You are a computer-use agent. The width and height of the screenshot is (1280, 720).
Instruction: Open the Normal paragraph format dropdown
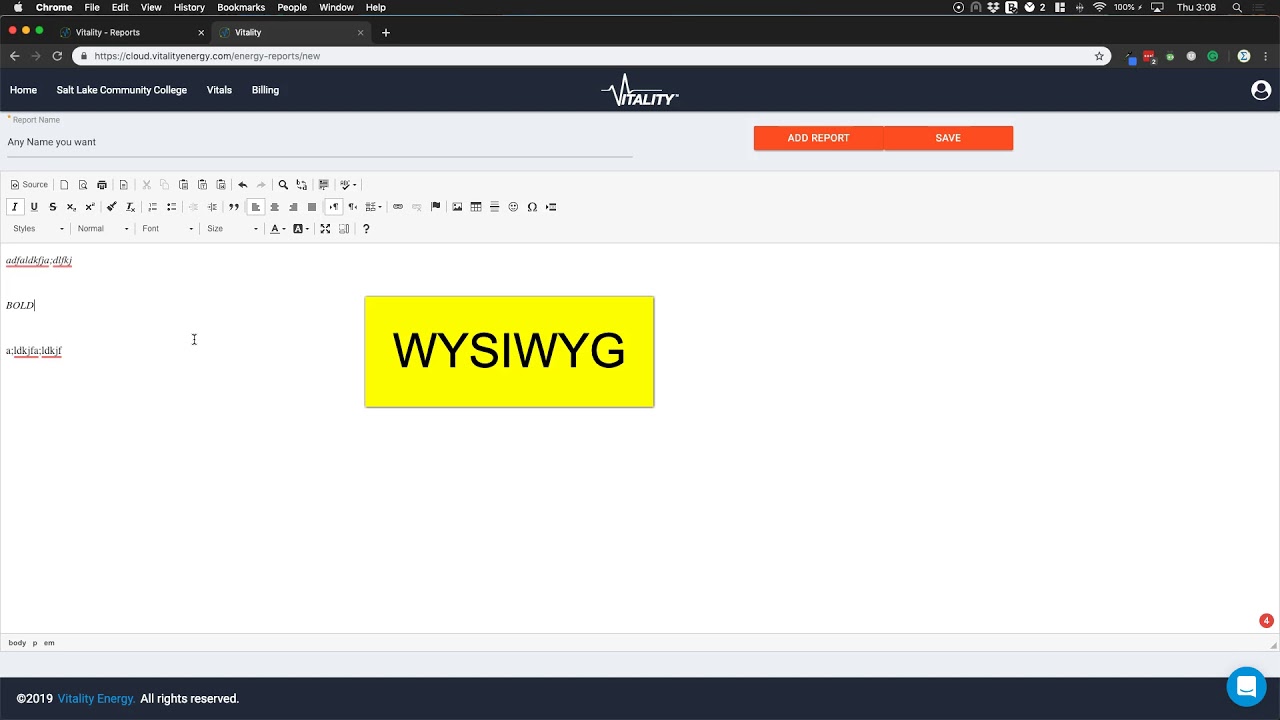(104, 229)
